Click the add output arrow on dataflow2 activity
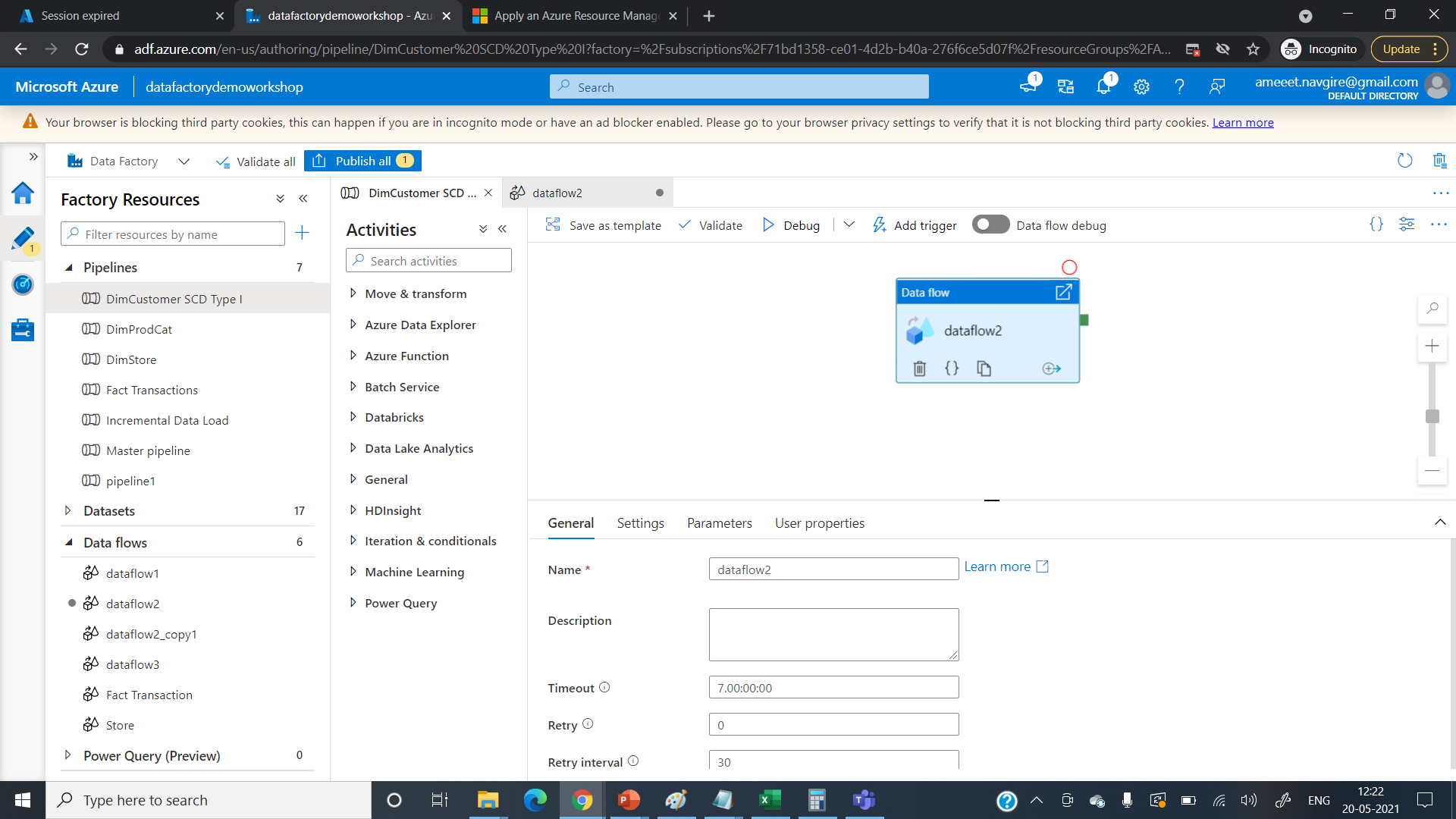Screen dimensions: 1456x819 coord(1051,369)
